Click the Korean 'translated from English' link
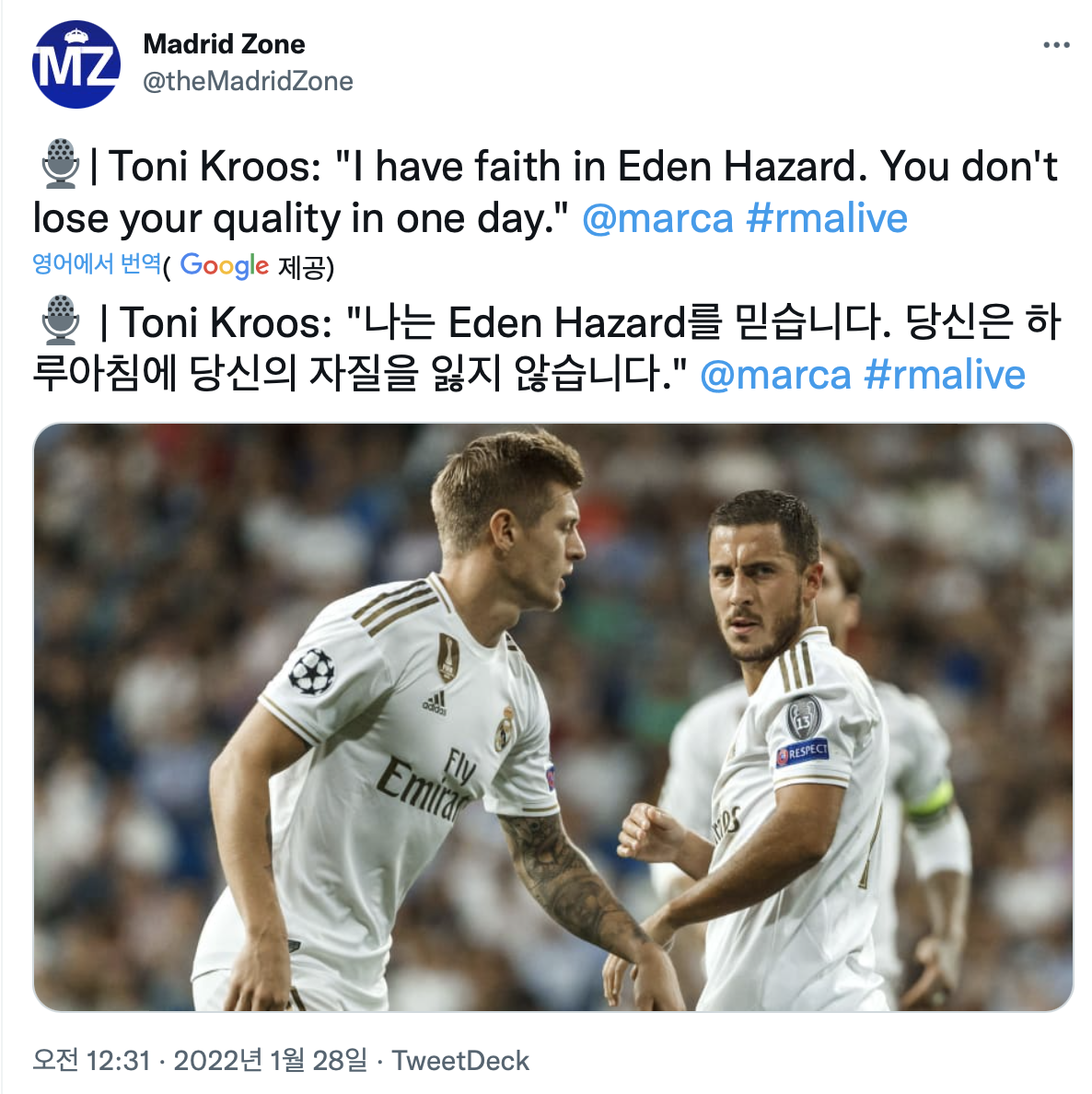The width and height of the screenshot is (1092, 1094). pyautogui.click(x=97, y=264)
